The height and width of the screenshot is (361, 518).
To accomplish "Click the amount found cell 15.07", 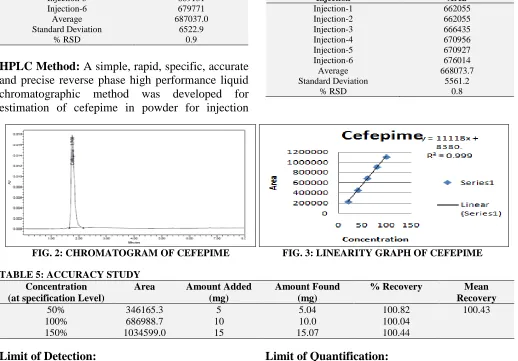I will coord(307,333).
